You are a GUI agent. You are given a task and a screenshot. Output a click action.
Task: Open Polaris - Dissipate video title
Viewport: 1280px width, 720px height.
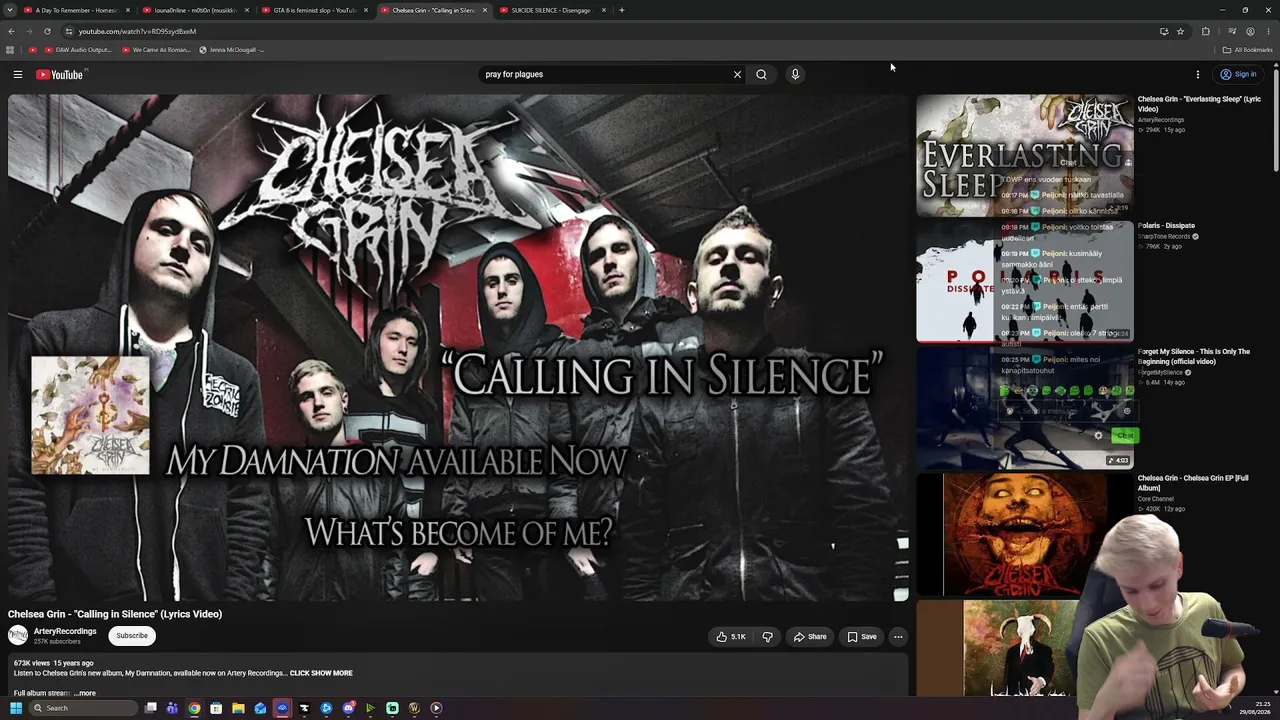point(1166,225)
